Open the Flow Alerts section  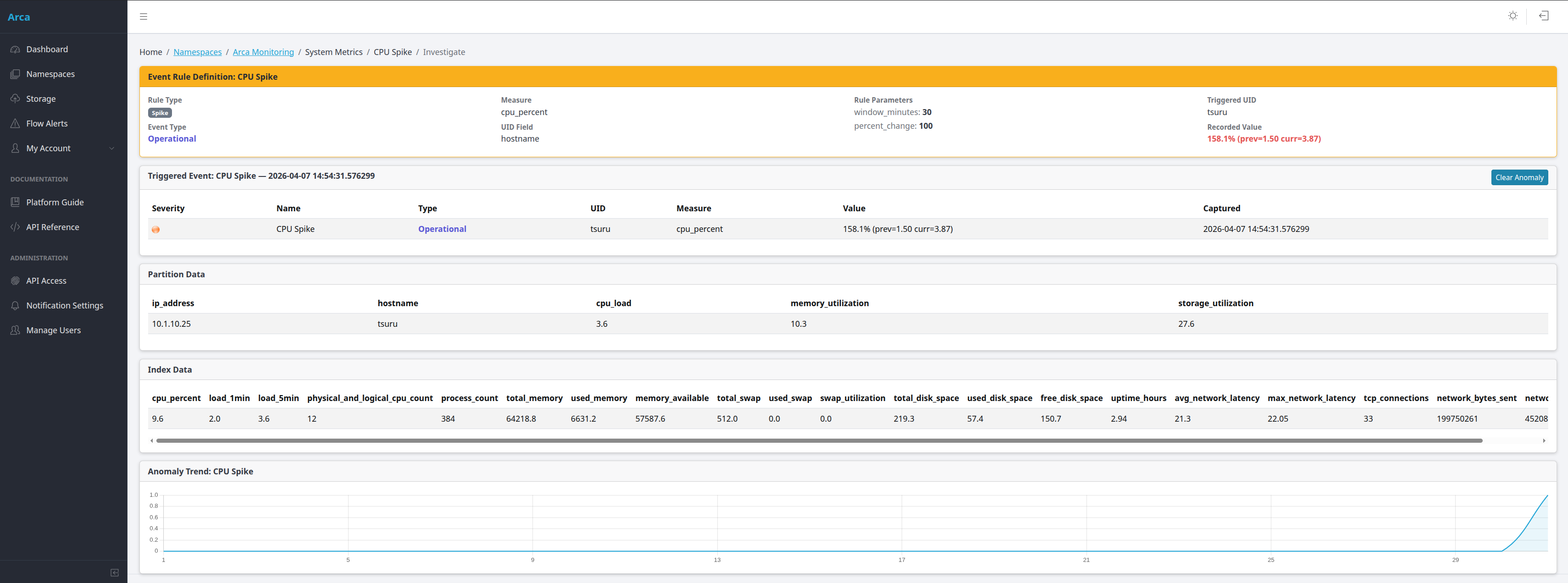pyautogui.click(x=47, y=123)
